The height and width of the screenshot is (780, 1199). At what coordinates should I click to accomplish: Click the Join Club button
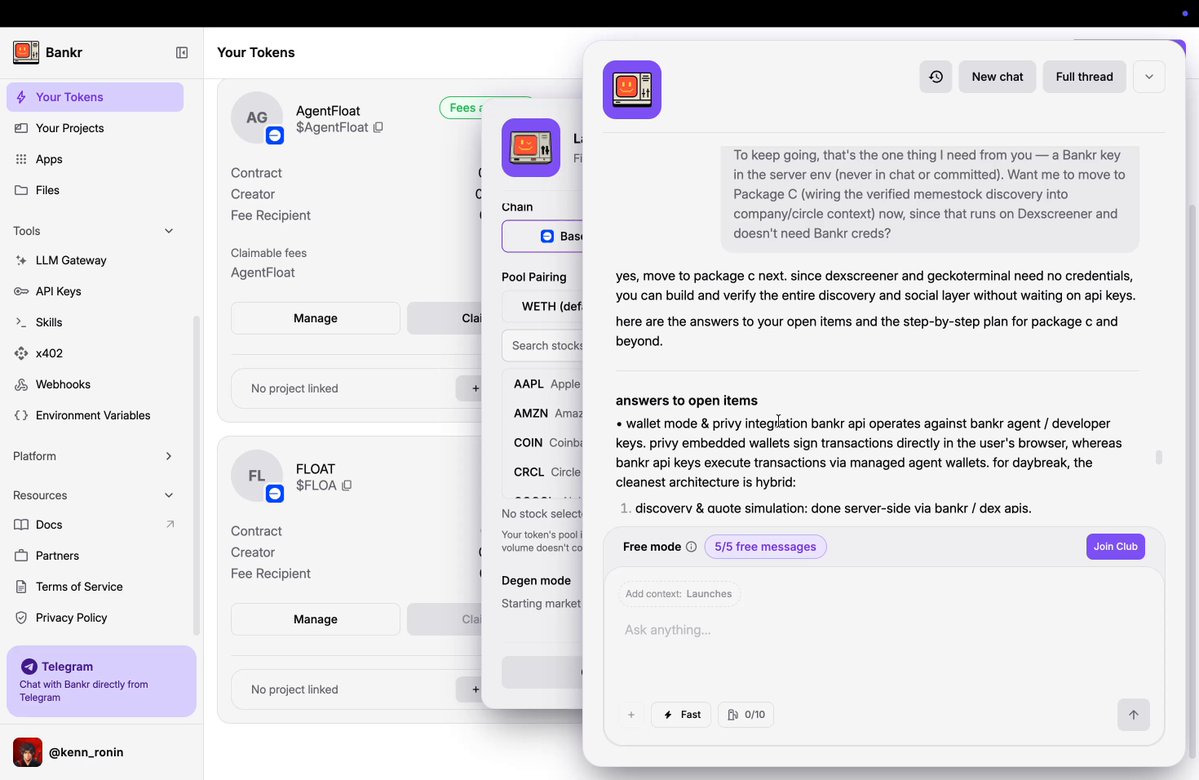(1115, 547)
